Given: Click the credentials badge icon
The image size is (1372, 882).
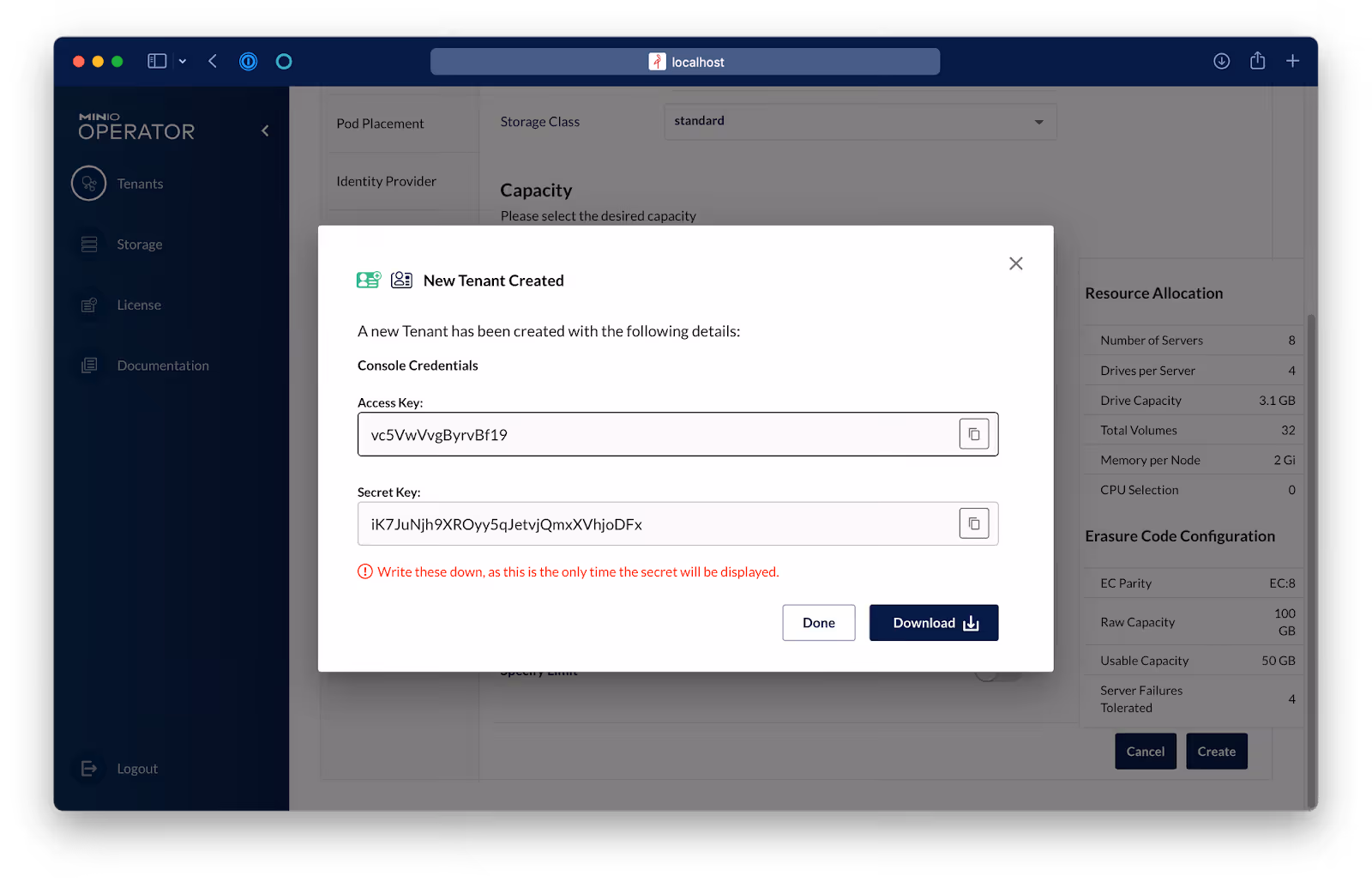Looking at the screenshot, I should [x=401, y=280].
